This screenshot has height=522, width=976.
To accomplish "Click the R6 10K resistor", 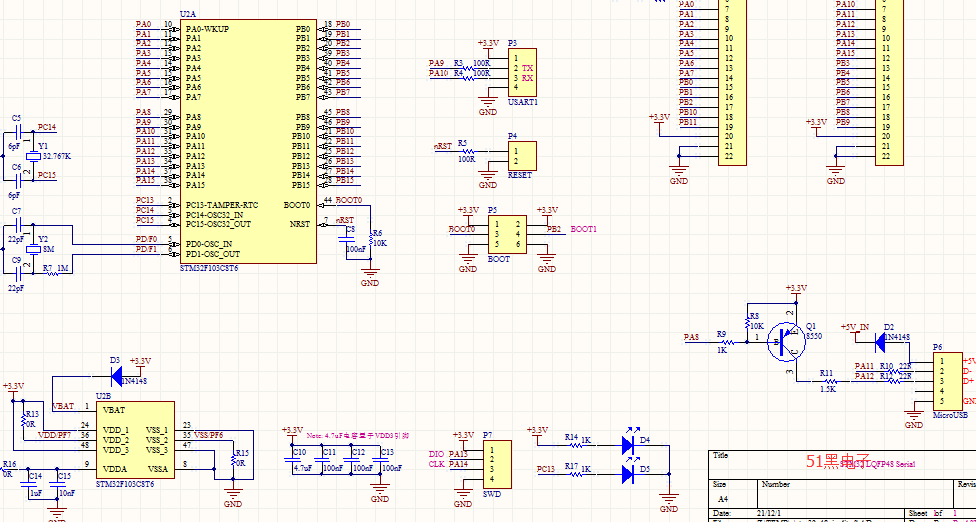I will [372, 239].
